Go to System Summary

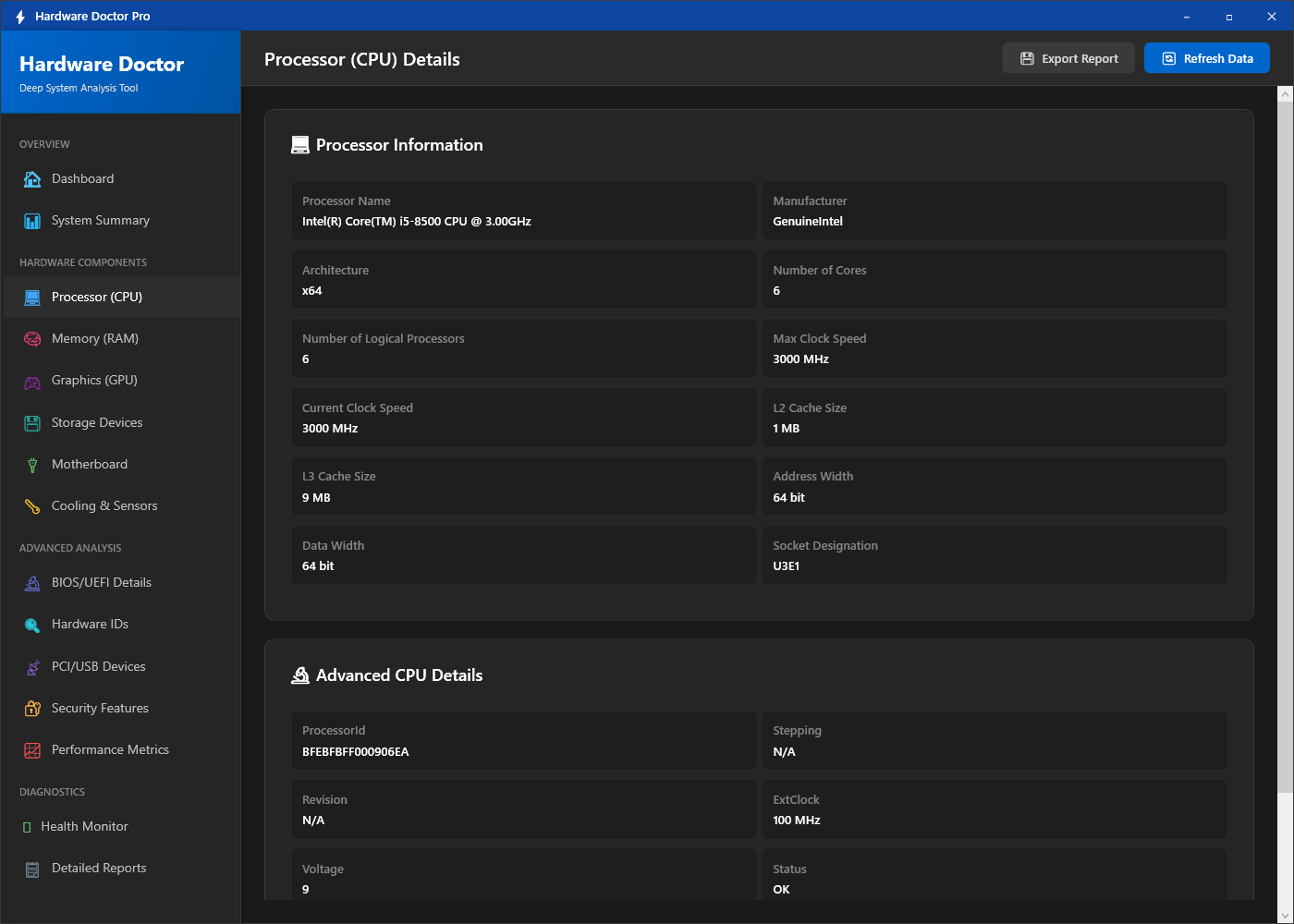tap(121, 221)
